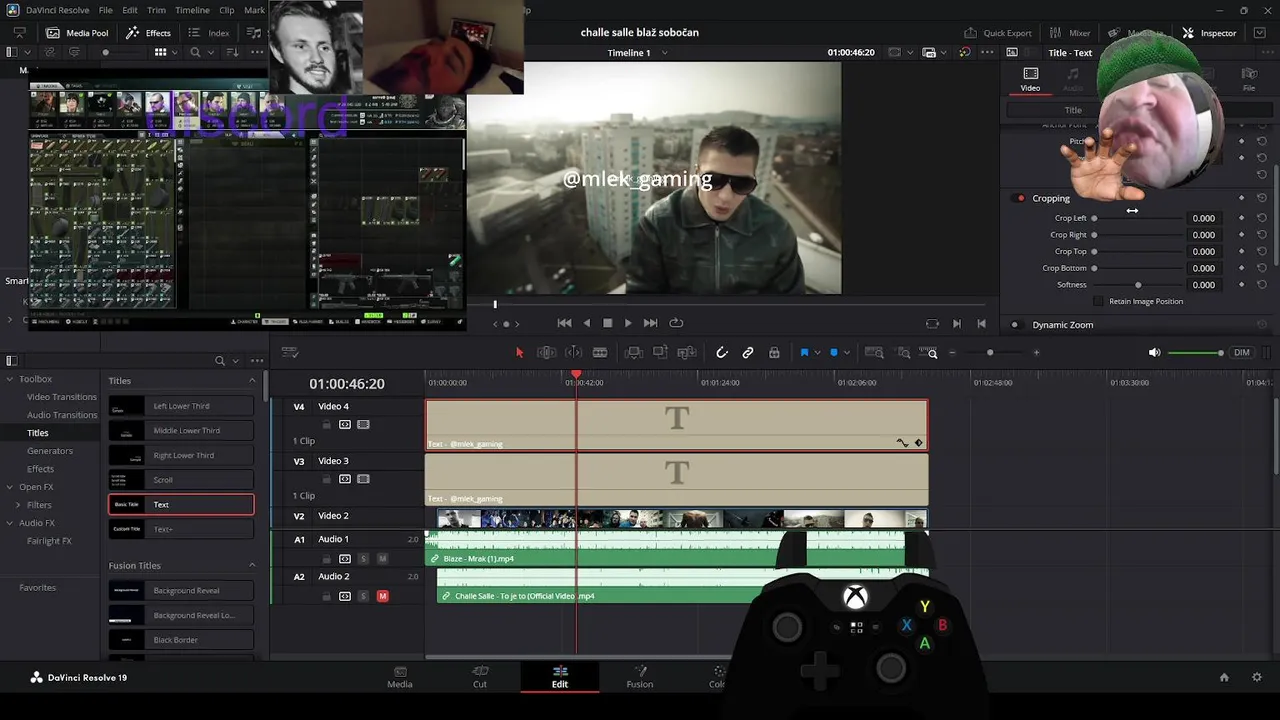Select the Generators category
The width and height of the screenshot is (1280, 720).
(50, 451)
